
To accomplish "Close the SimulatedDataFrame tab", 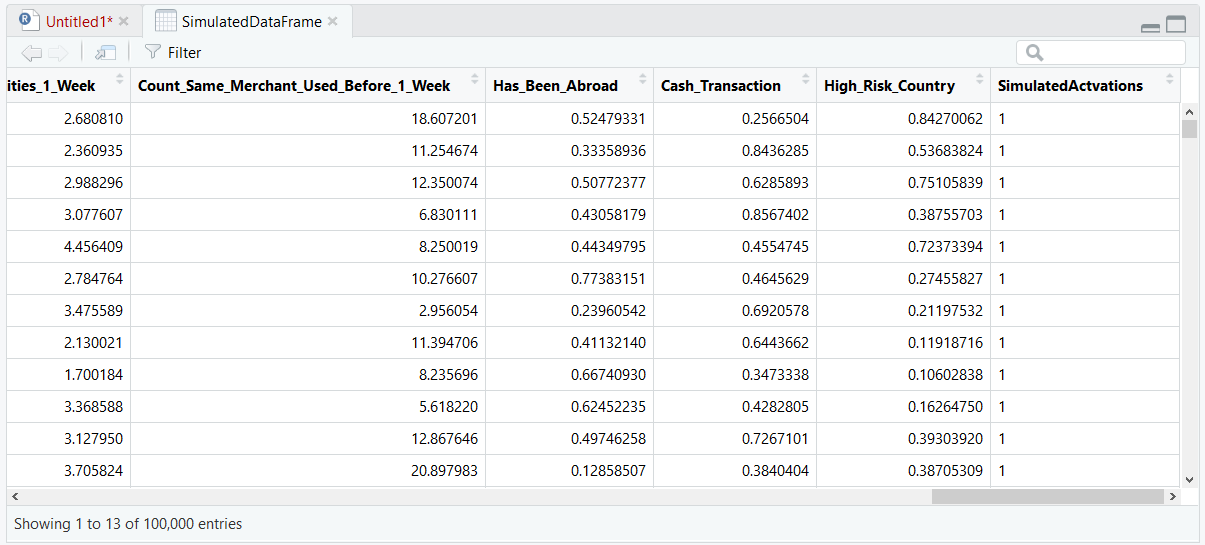I will coord(333,21).
